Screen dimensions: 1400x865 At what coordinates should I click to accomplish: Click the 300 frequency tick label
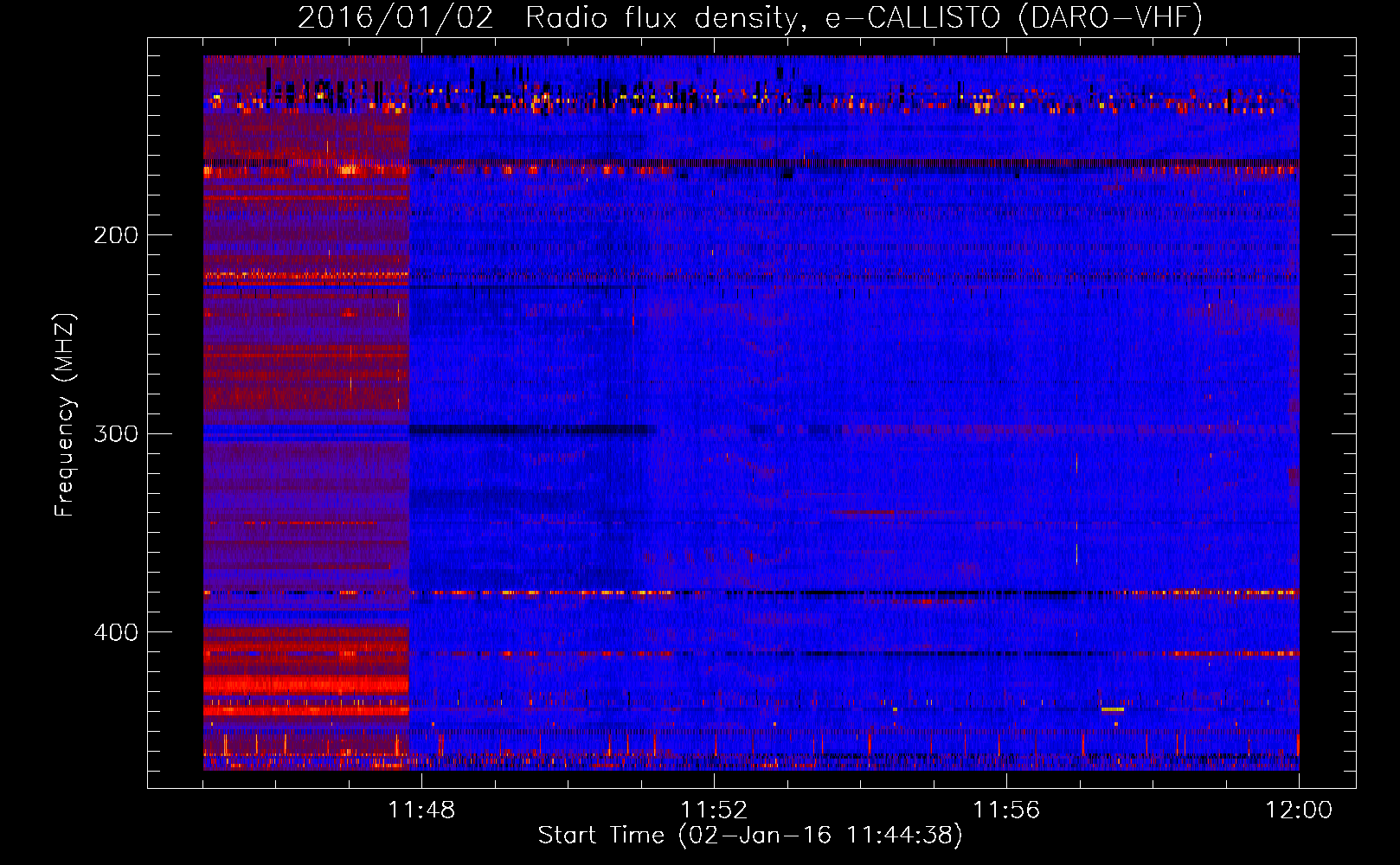pyautogui.click(x=116, y=433)
